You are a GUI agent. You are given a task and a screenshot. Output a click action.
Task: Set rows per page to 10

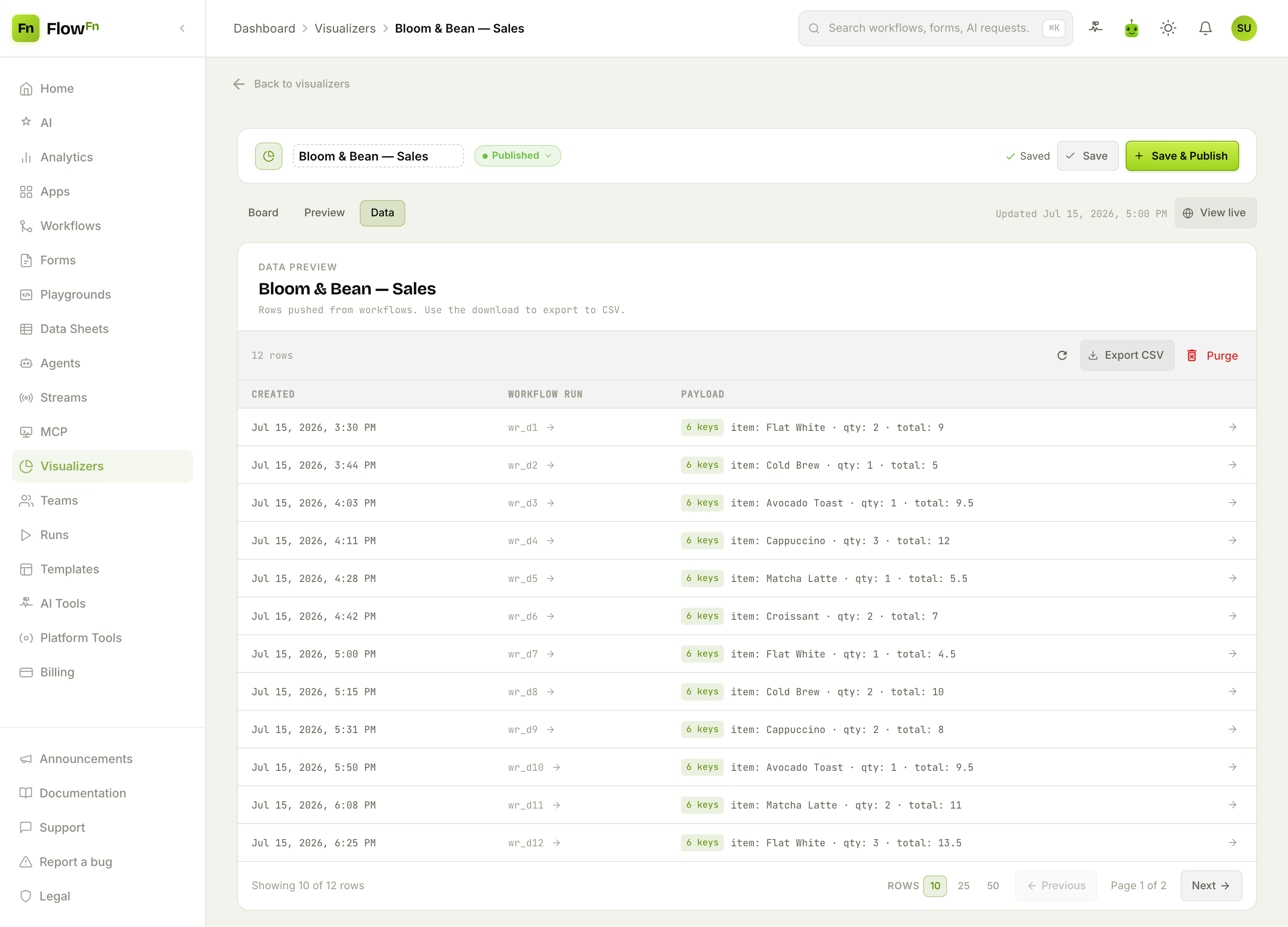pos(935,885)
